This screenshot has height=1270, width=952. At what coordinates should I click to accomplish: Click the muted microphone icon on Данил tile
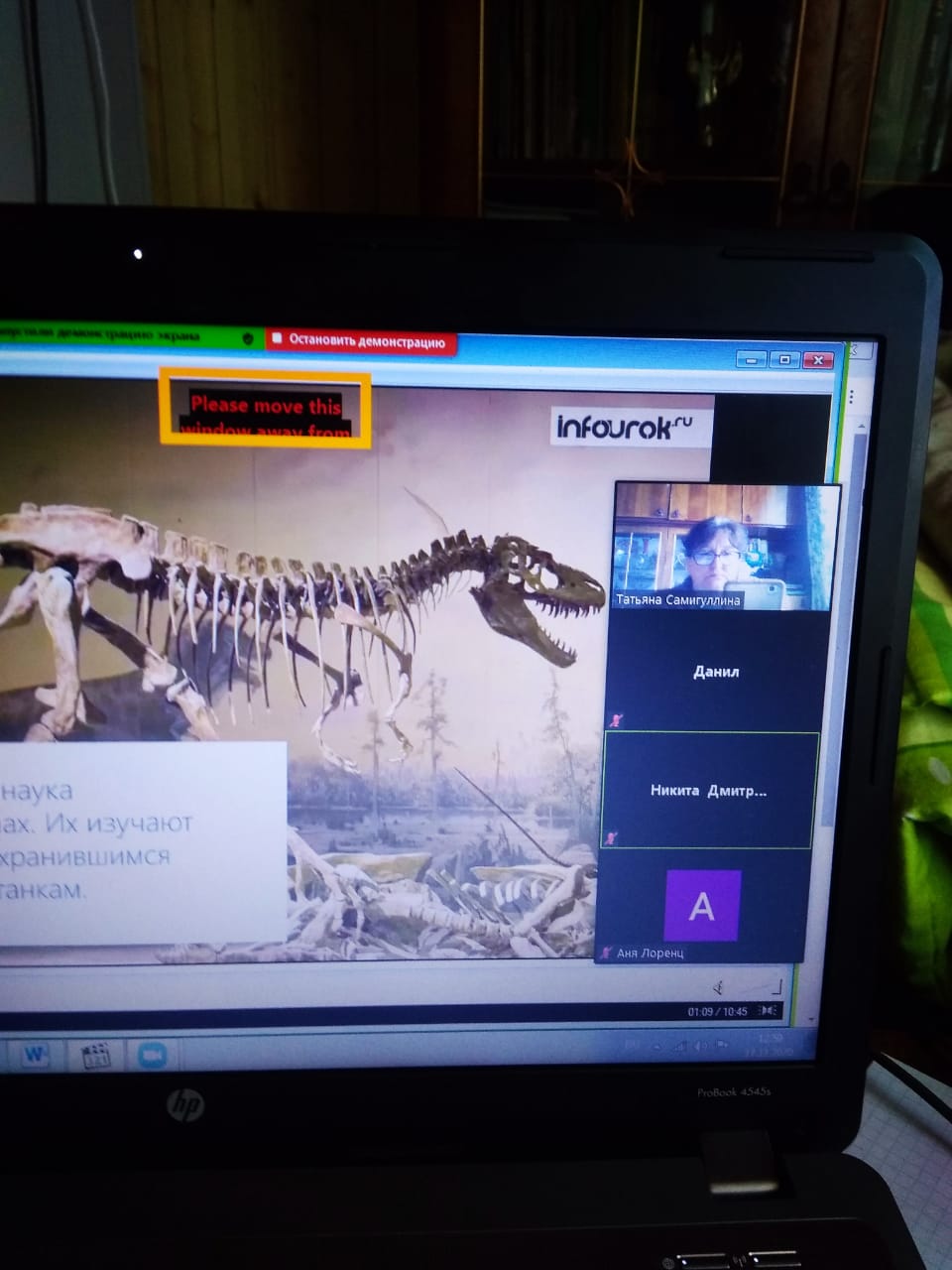tap(616, 720)
